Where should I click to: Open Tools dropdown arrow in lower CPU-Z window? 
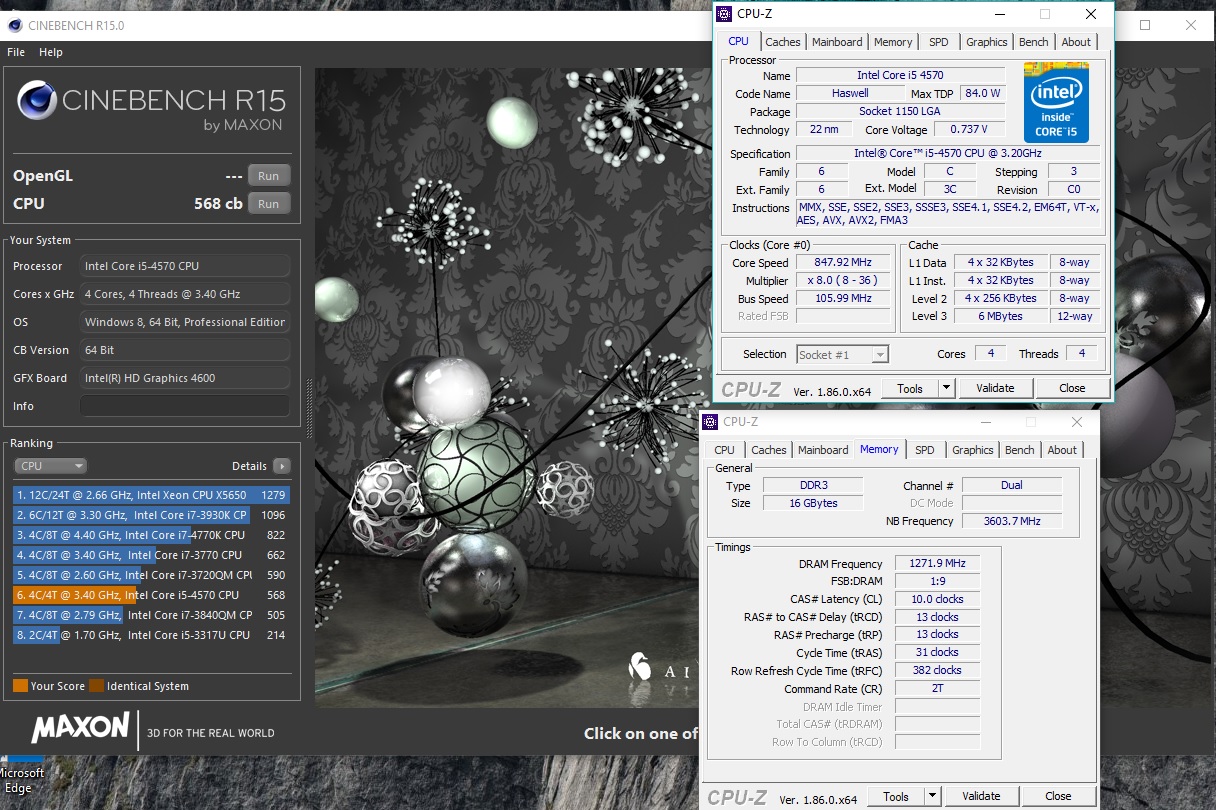pyautogui.click(x=932, y=796)
